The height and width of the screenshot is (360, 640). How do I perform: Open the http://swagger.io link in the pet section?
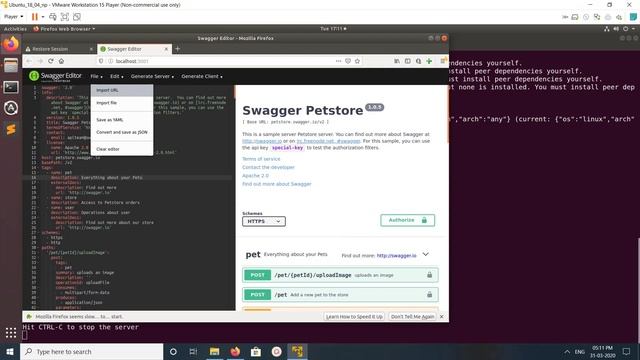[x=396, y=256]
